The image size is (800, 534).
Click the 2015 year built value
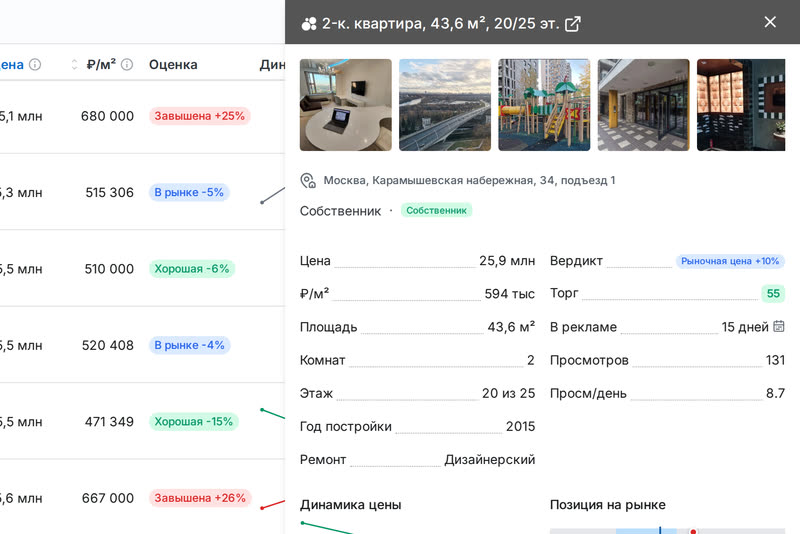pos(520,426)
